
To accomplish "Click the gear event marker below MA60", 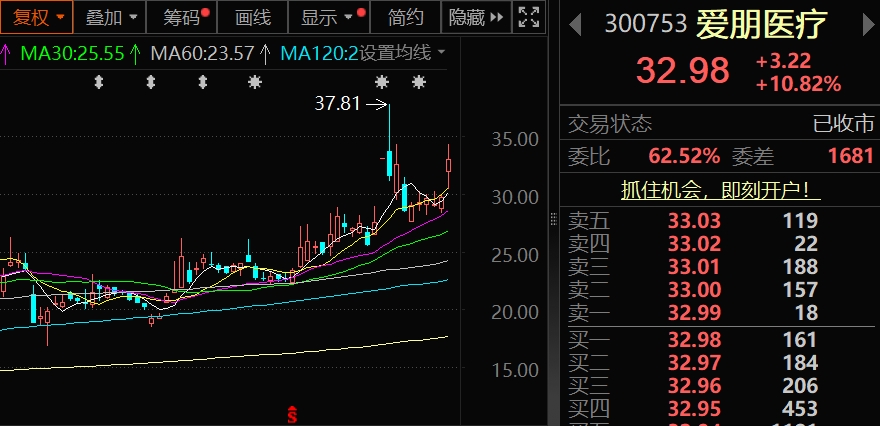I will [x=256, y=82].
